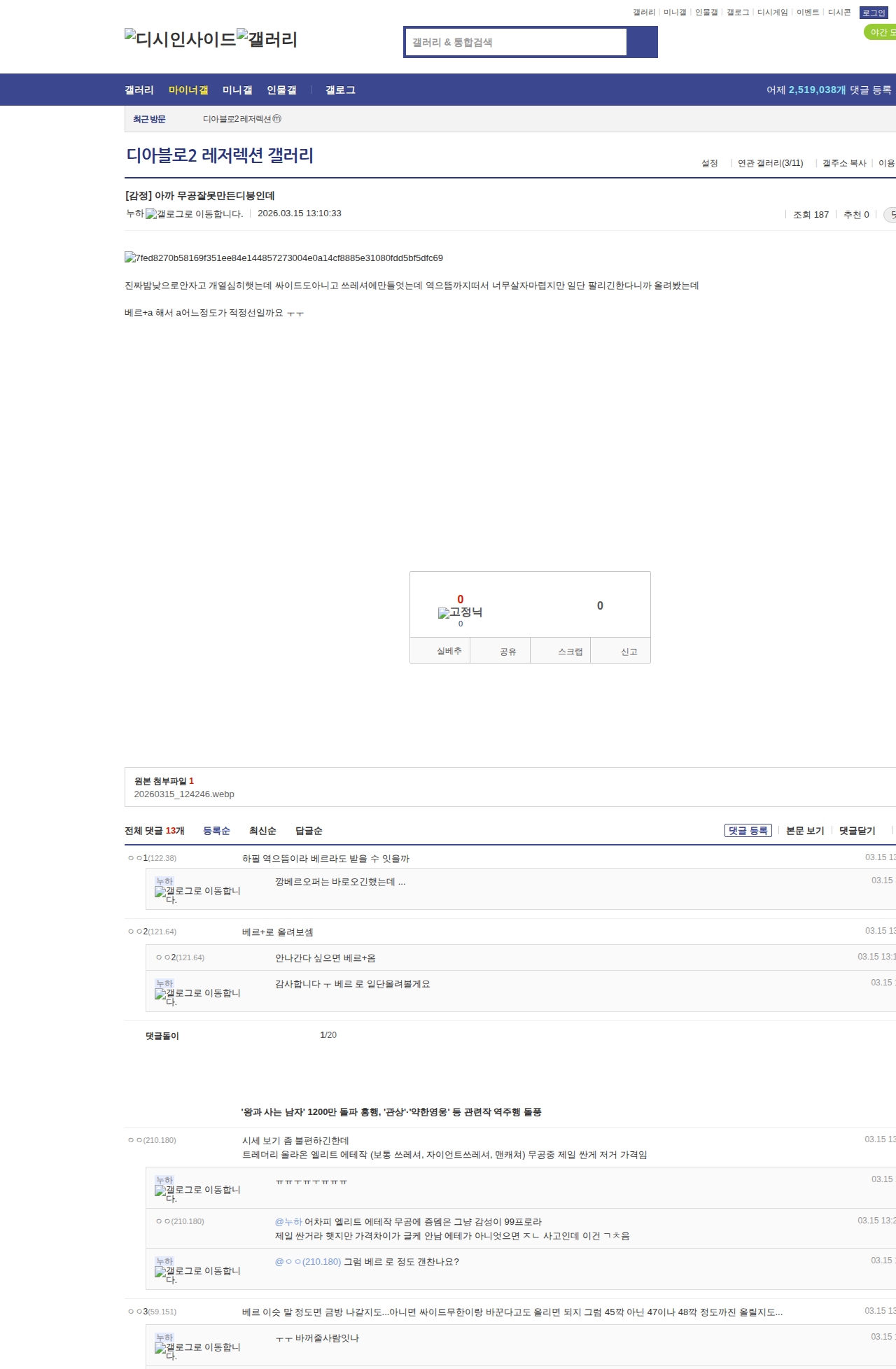Click the @ㅇㅇ(210.180) mention link
The width and height of the screenshot is (896, 1369).
point(308,1262)
